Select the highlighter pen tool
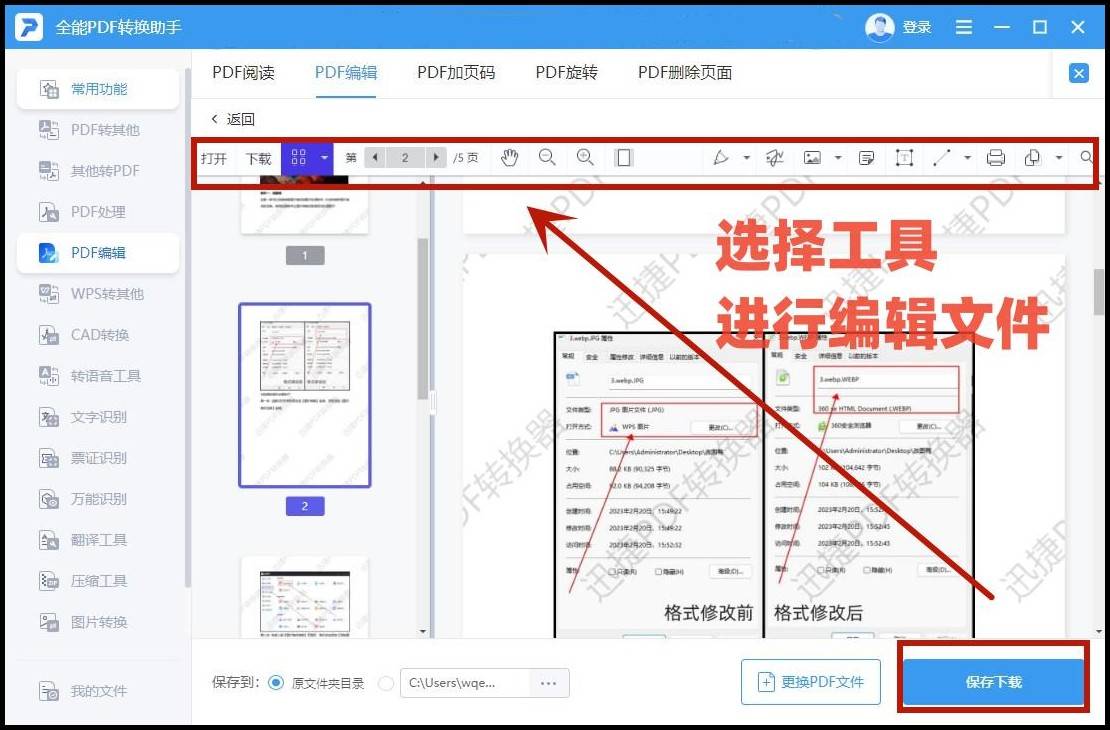 [721, 157]
